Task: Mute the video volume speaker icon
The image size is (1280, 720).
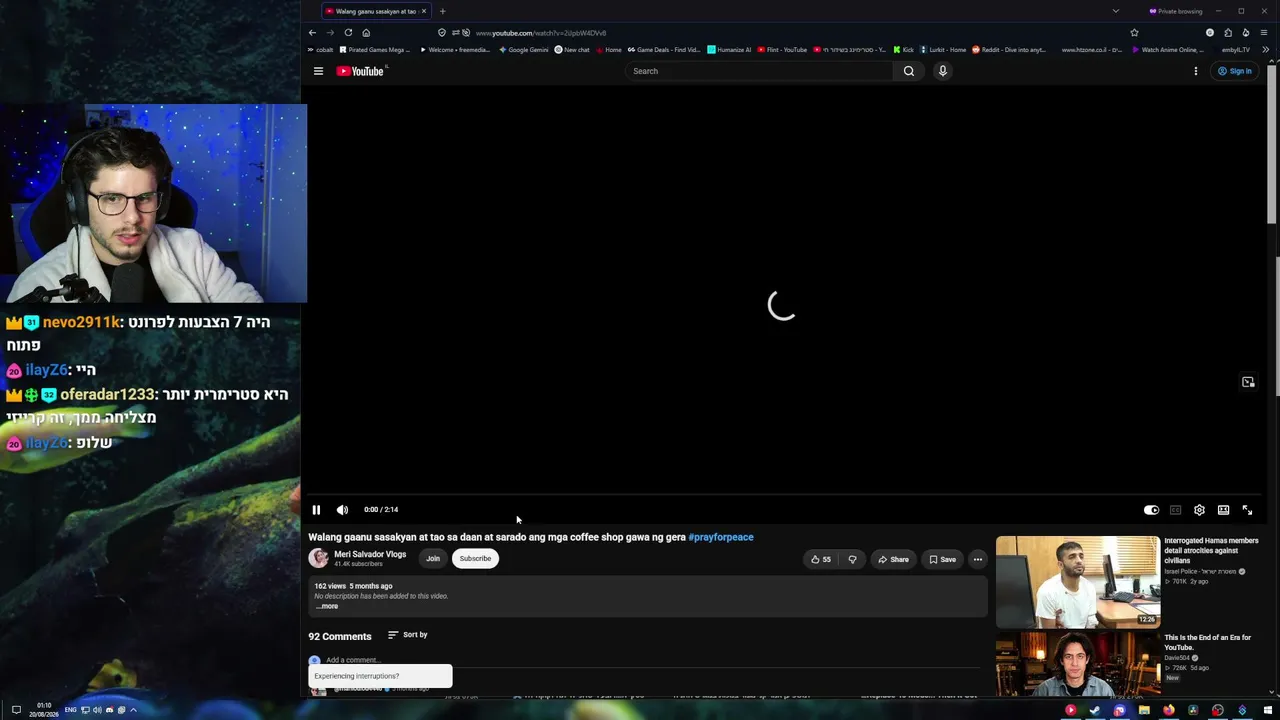Action: [342, 510]
